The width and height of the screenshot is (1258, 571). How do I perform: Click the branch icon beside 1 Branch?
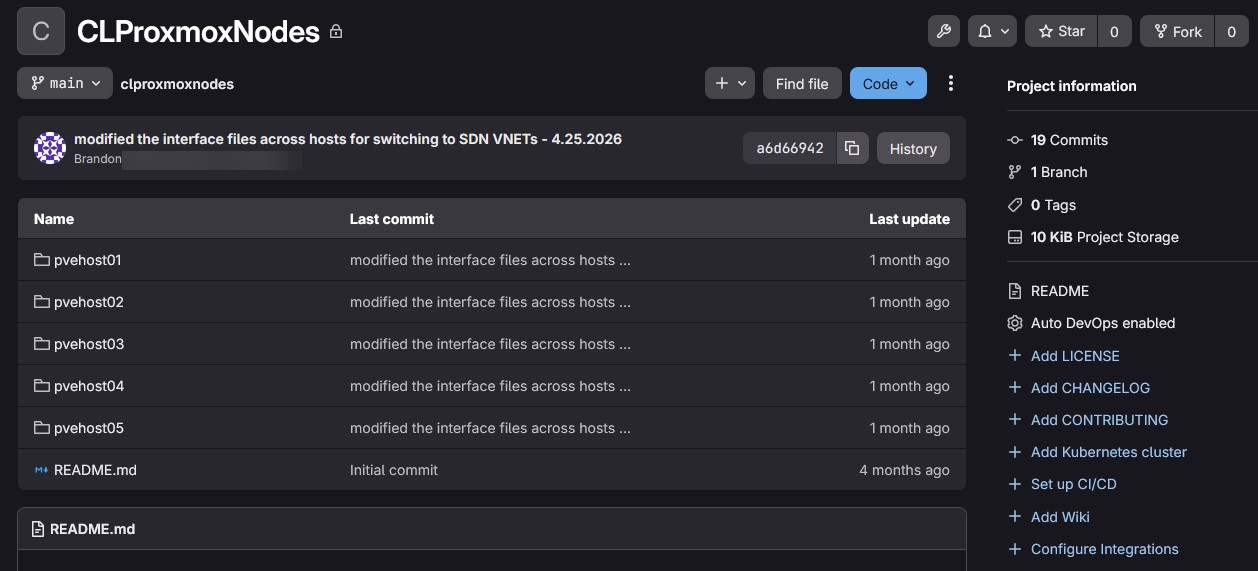1015,172
